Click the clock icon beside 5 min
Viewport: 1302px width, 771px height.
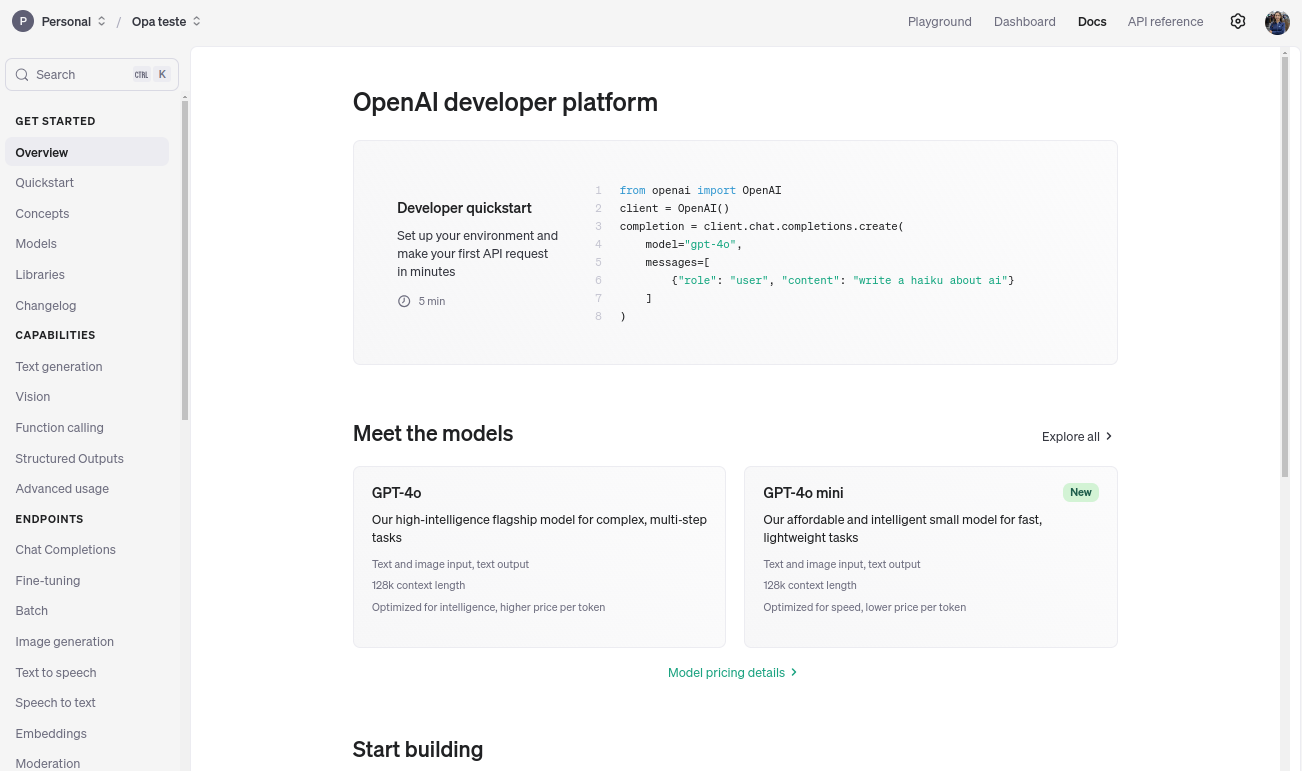404,301
